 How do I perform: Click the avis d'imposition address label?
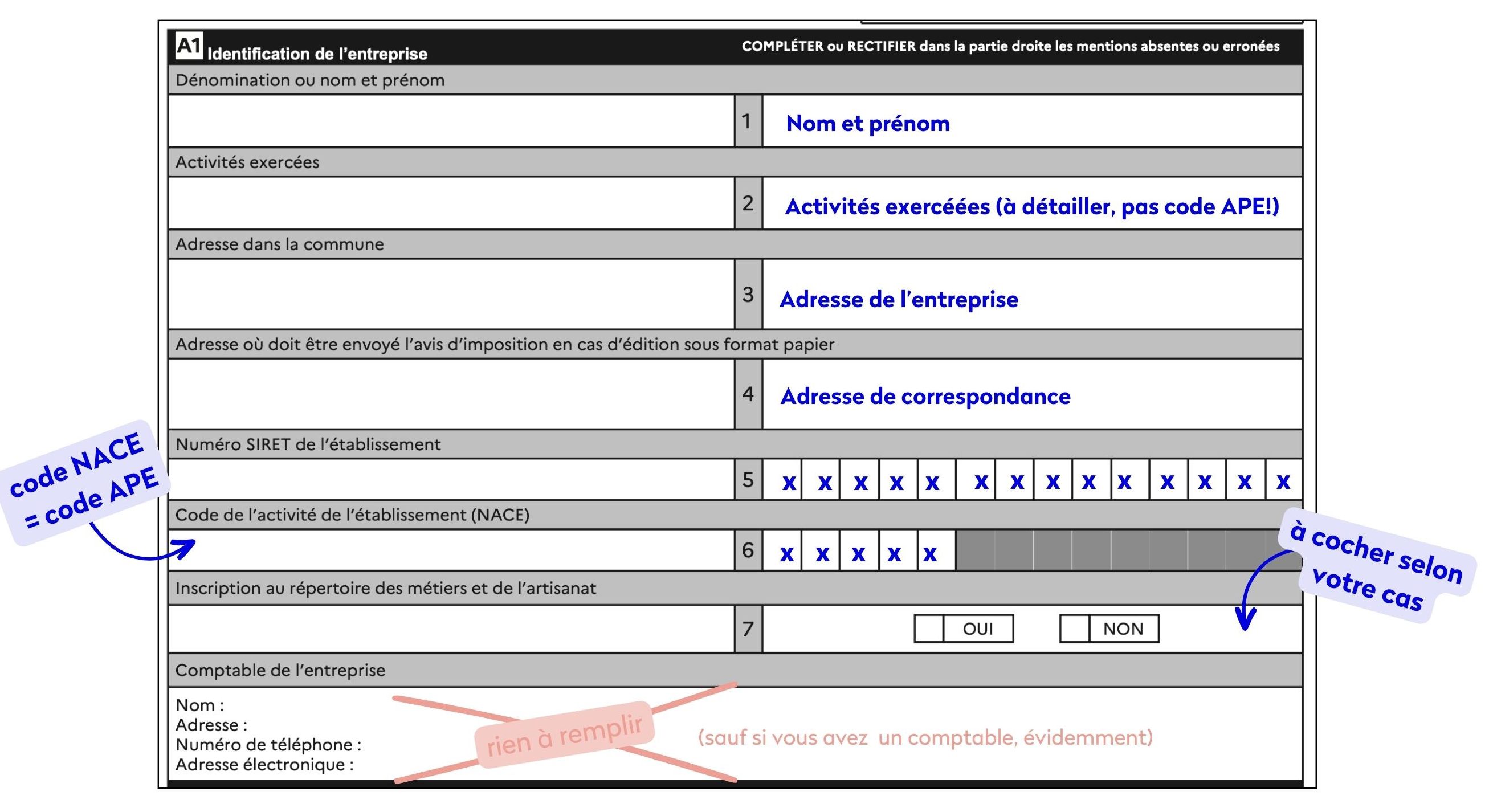[505, 344]
